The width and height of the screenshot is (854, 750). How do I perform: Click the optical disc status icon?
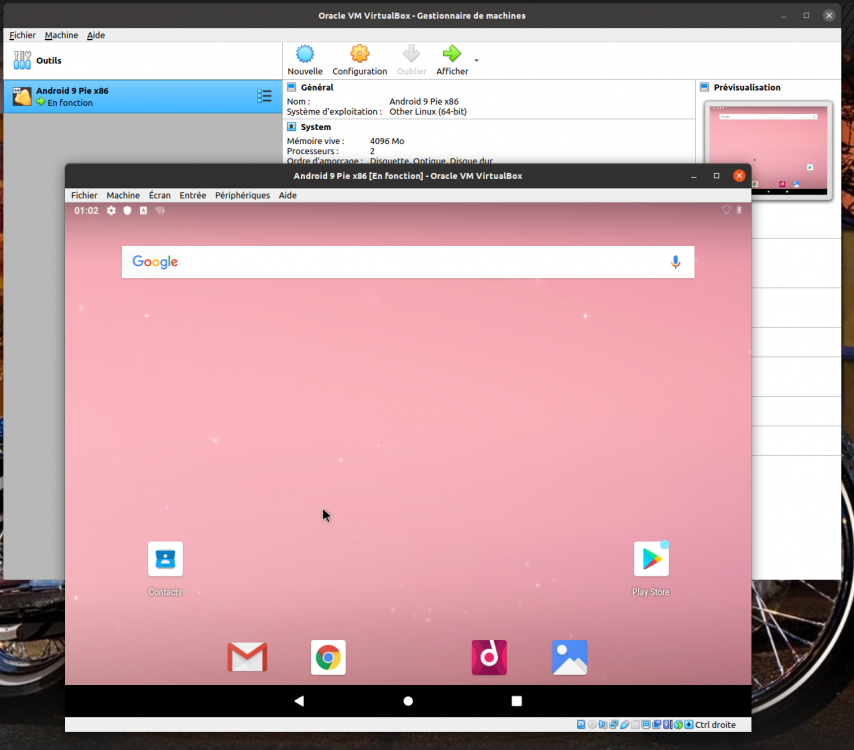(592, 724)
